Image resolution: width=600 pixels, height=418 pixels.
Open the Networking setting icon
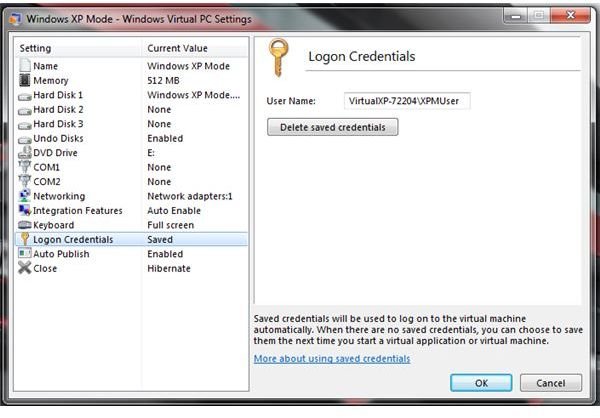click(x=24, y=196)
